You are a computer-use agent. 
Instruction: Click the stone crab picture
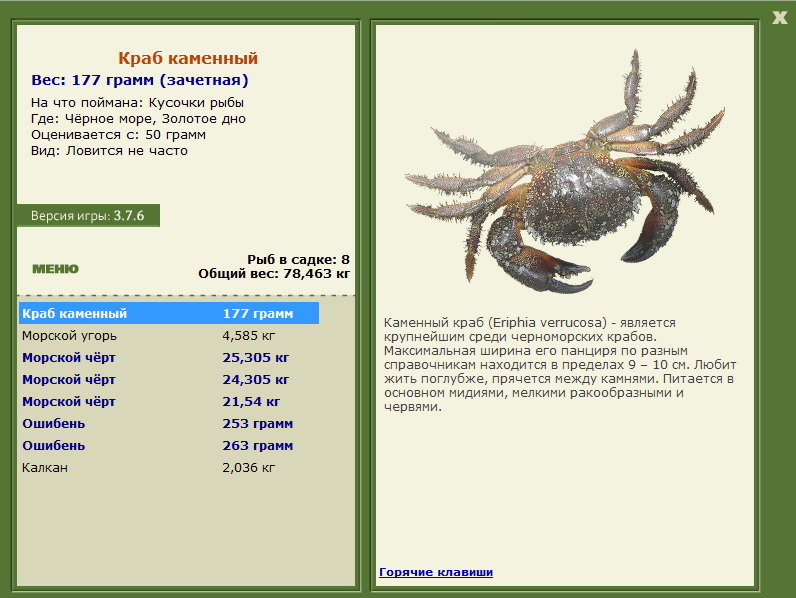565,173
